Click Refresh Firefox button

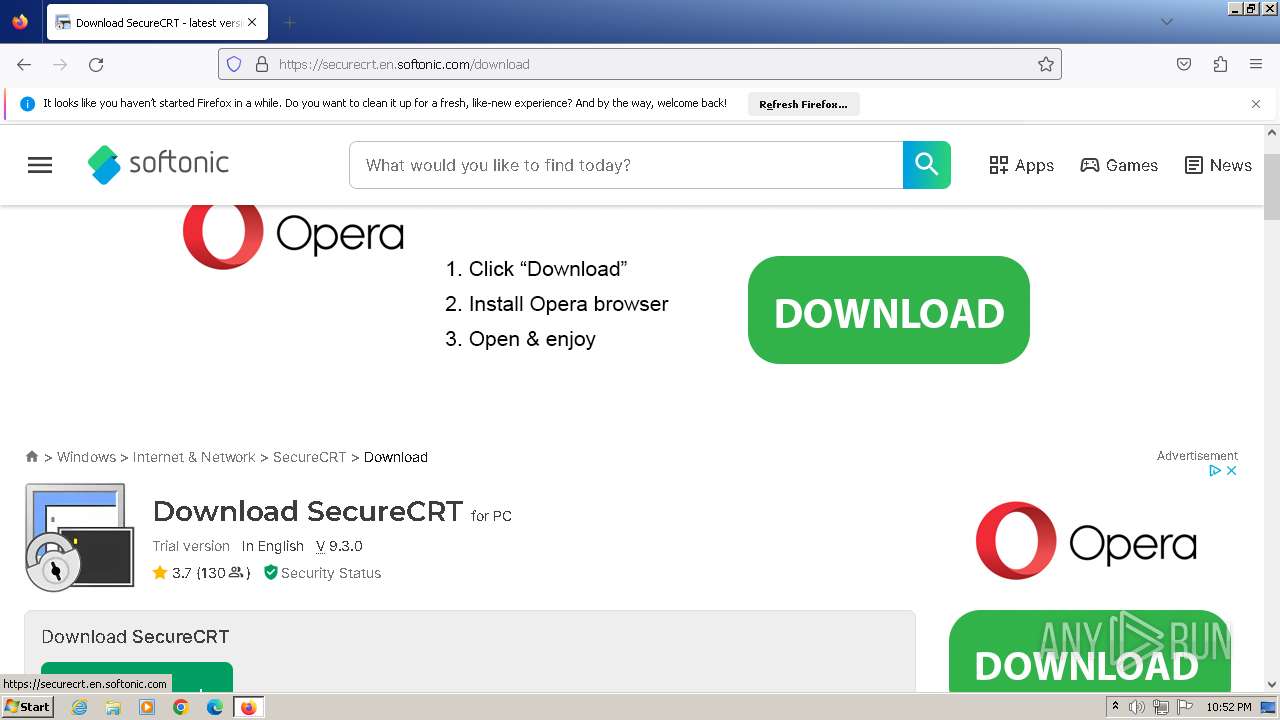point(803,104)
